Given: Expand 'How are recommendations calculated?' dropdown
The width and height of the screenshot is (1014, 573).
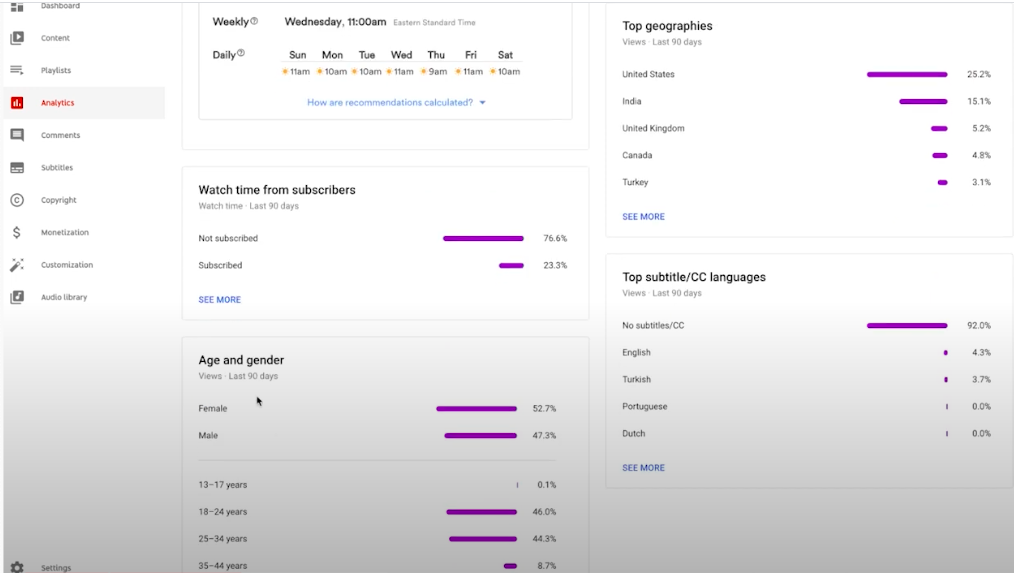Looking at the screenshot, I should pyautogui.click(x=396, y=102).
